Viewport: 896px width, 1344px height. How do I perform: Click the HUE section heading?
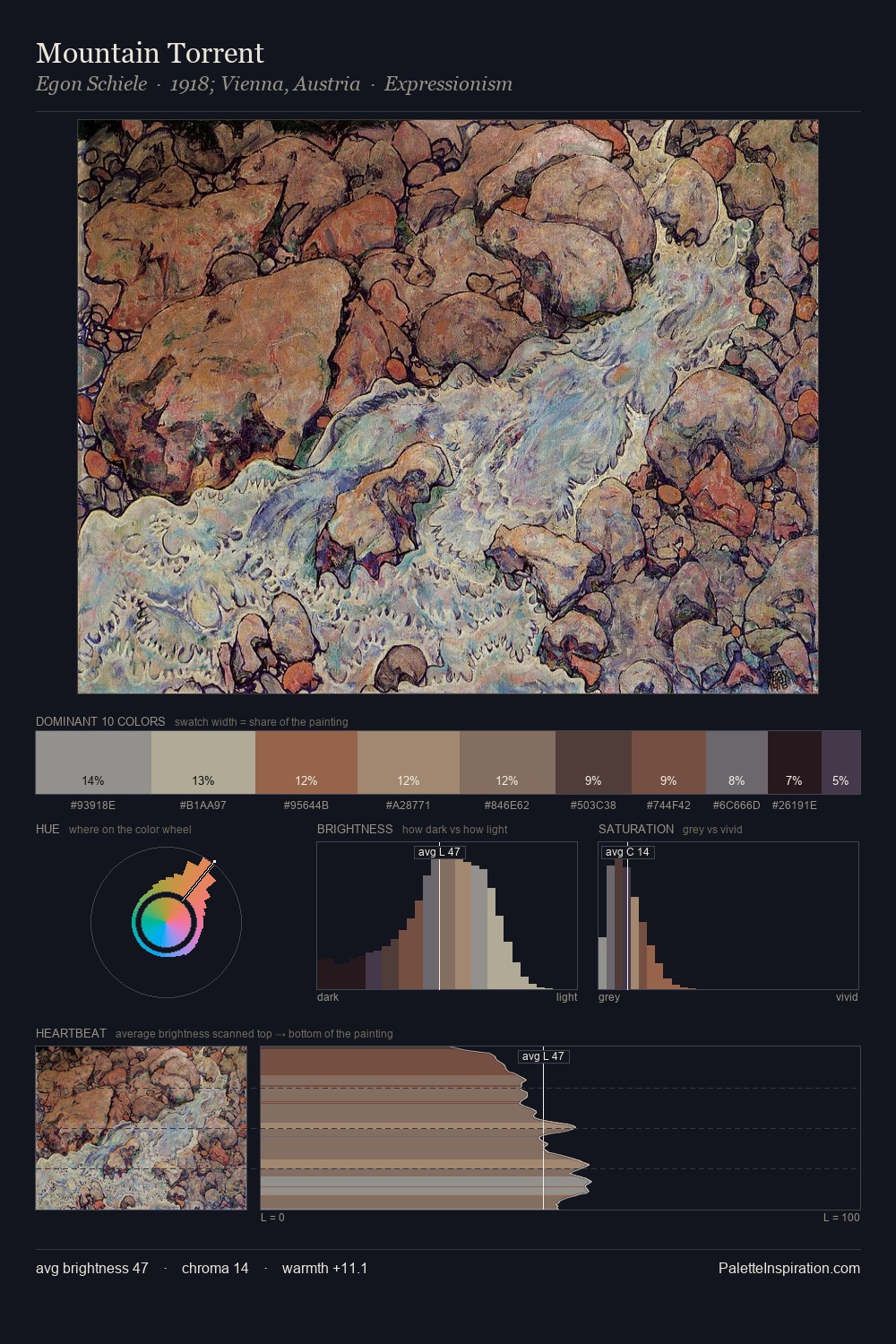[47, 829]
